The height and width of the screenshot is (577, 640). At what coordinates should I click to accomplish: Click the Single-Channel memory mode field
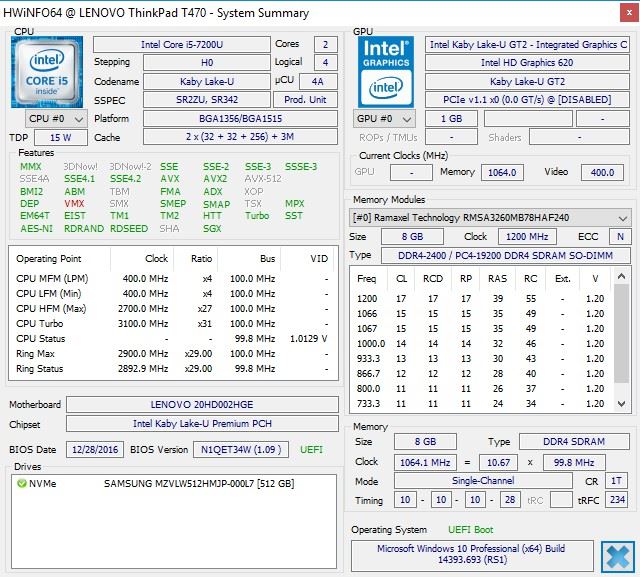[483, 481]
